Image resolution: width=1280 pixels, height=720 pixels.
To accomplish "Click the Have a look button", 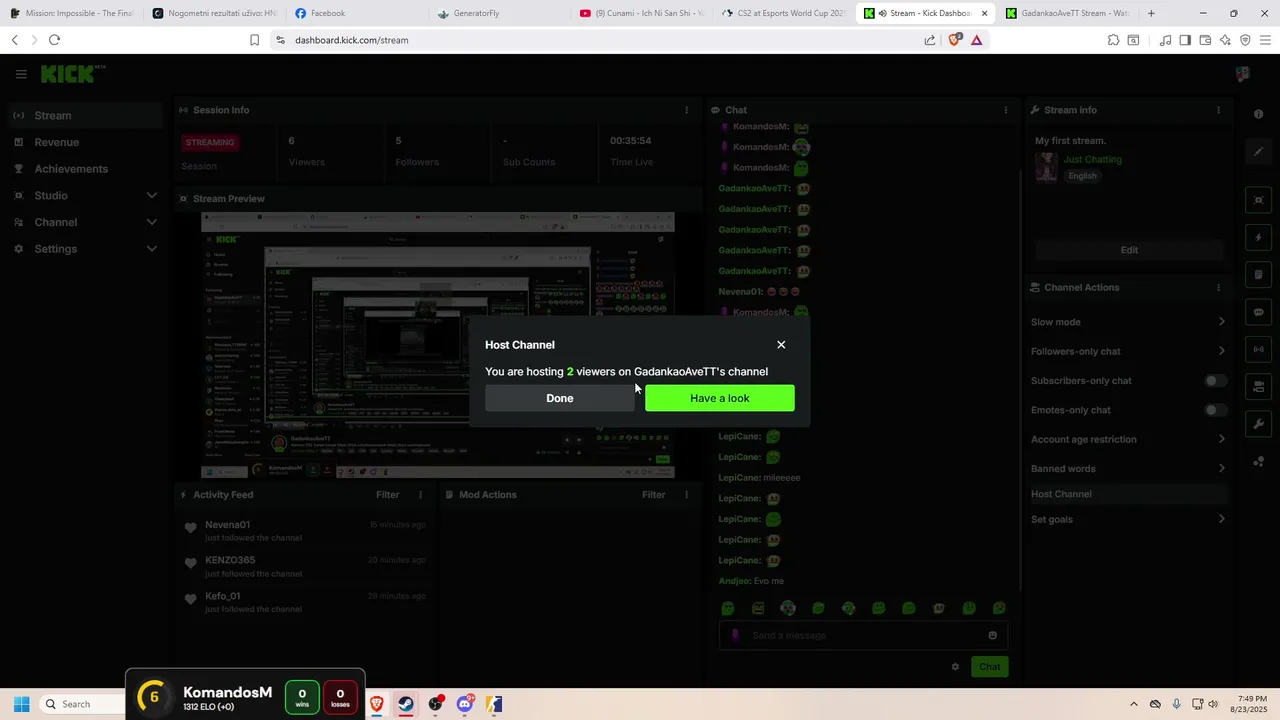I will [720, 398].
